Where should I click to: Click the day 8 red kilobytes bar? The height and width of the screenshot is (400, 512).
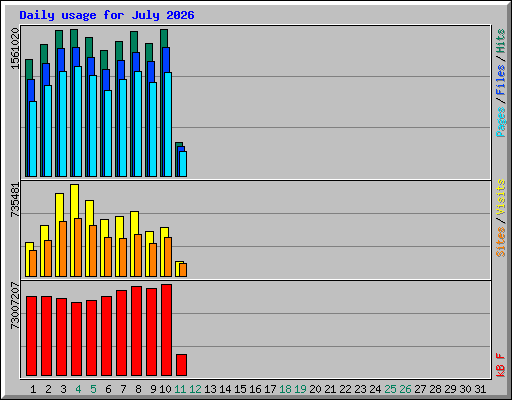(136, 331)
